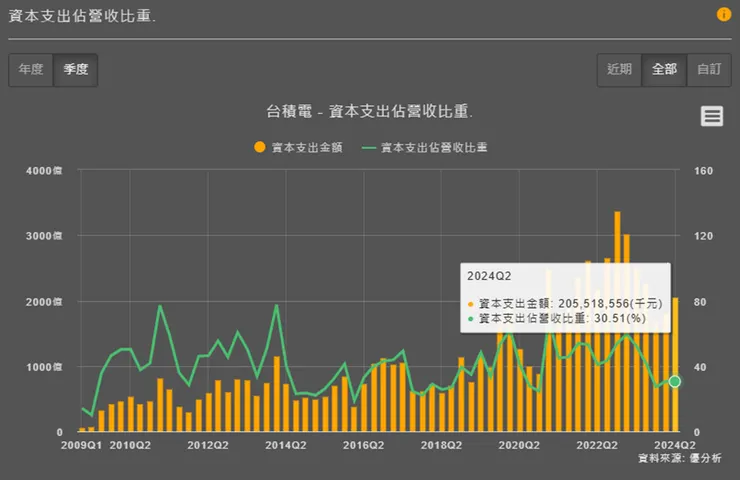This screenshot has width=740, height=480.
Task: Click the 160 right-axis label
Action: click(x=703, y=171)
